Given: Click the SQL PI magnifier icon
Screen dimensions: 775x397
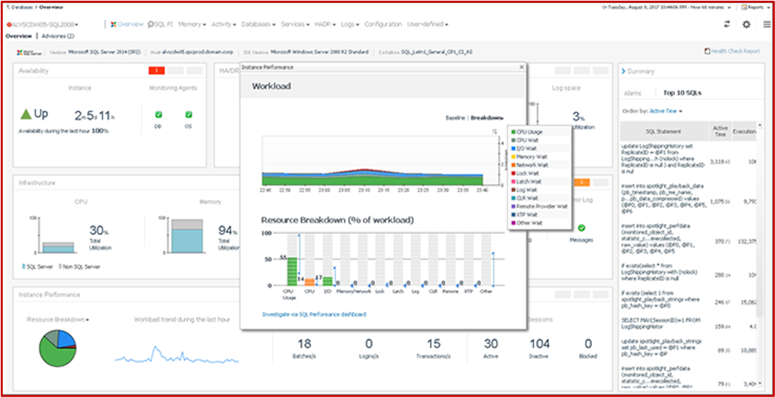Looking at the screenshot, I should [x=151, y=24].
